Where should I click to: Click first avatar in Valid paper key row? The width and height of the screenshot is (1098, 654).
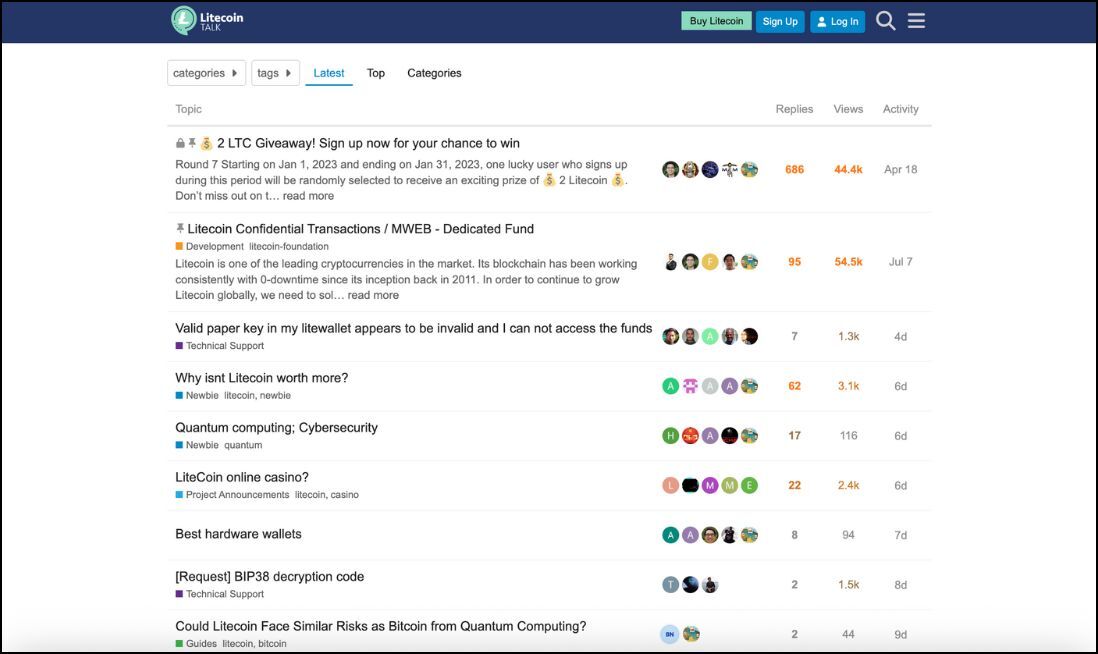point(671,336)
